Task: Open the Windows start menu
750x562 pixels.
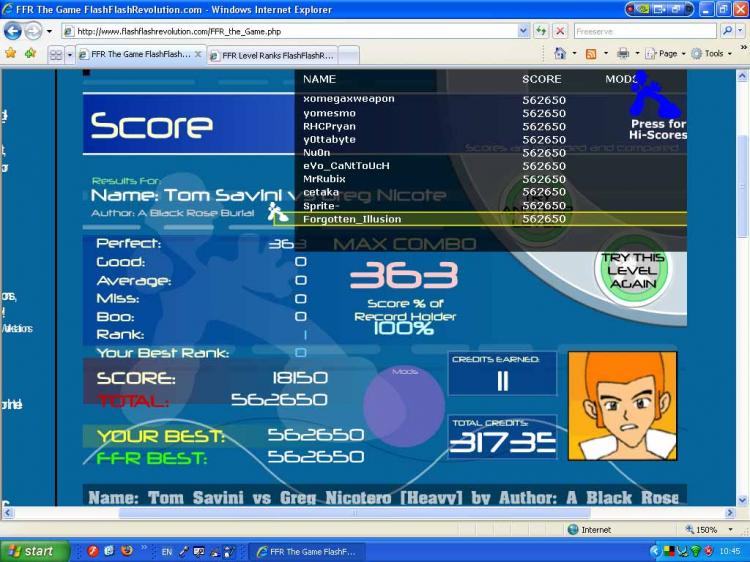Action: (34, 551)
